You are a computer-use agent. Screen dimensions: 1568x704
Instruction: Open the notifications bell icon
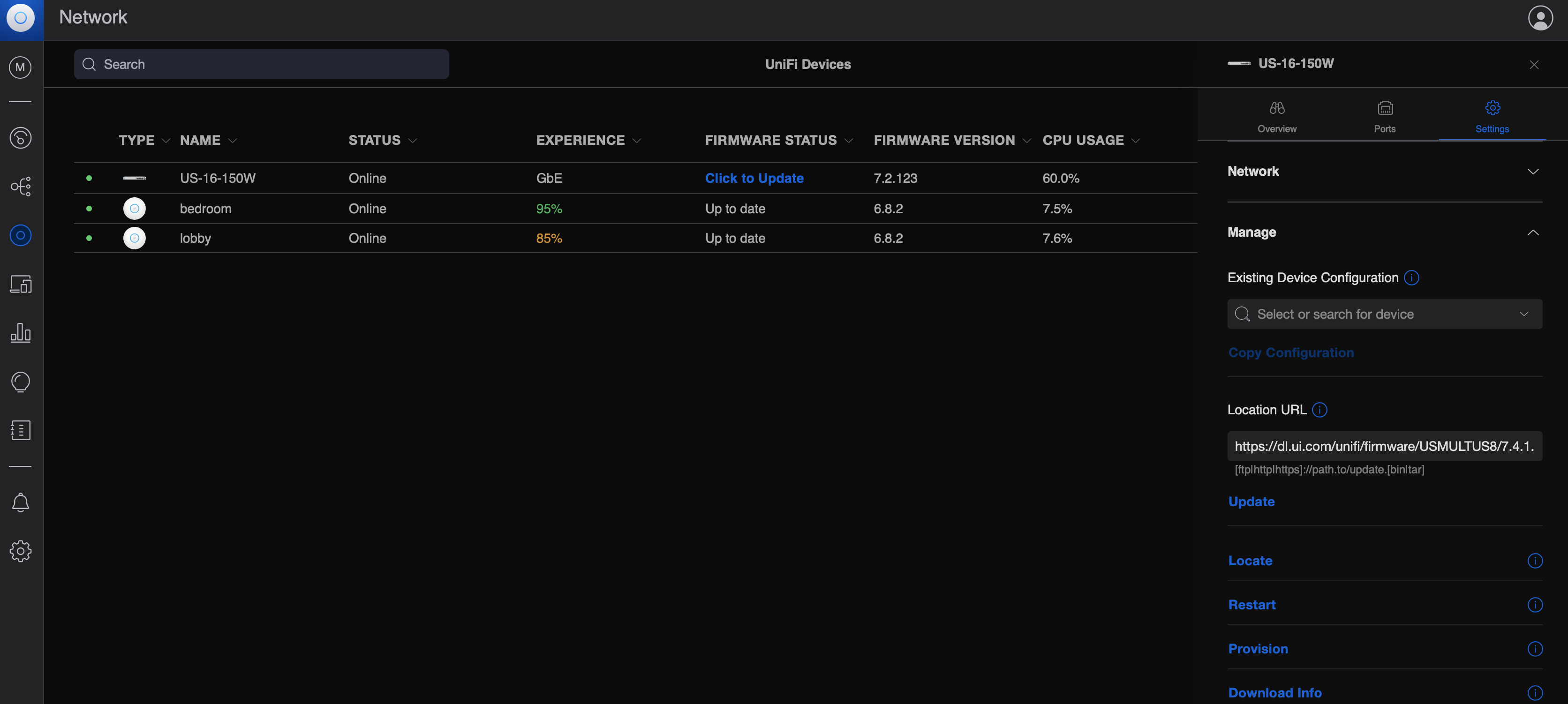pos(21,502)
